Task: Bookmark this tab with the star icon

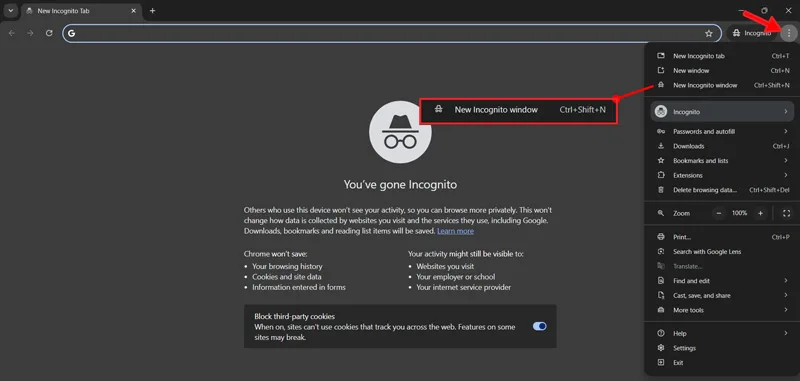Action: pyautogui.click(x=709, y=33)
